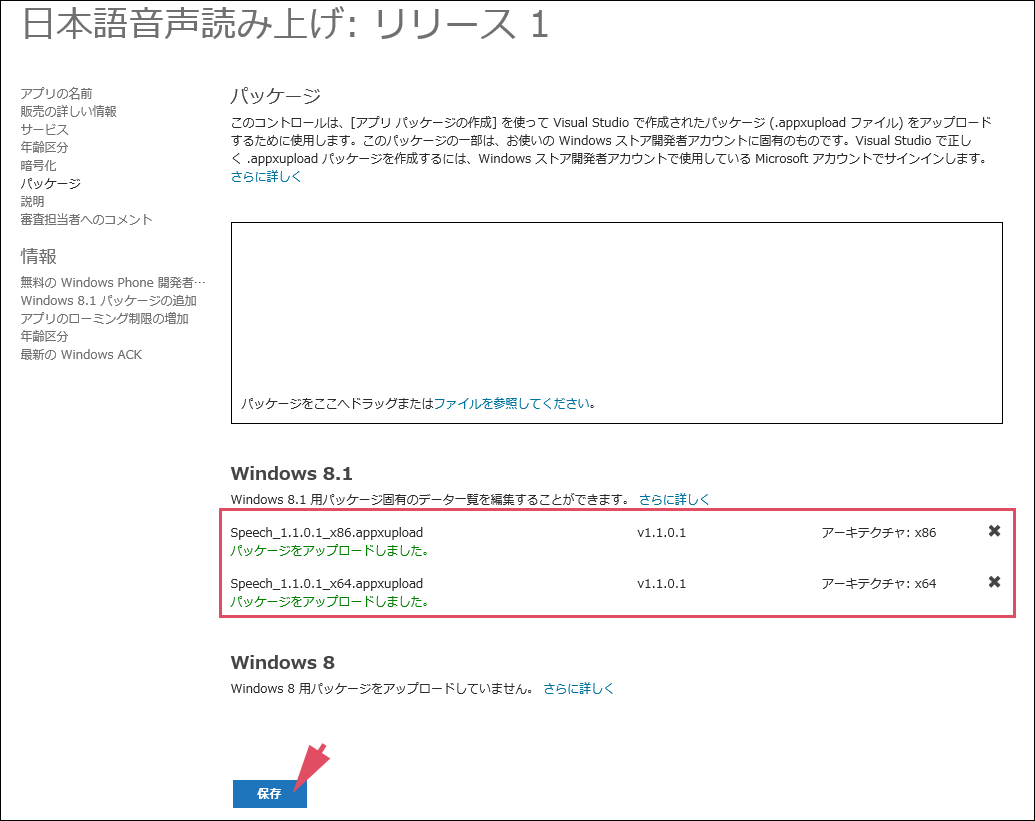Open ファイルを参照してください link
The width and height of the screenshot is (1035, 821).
[x=512, y=403]
